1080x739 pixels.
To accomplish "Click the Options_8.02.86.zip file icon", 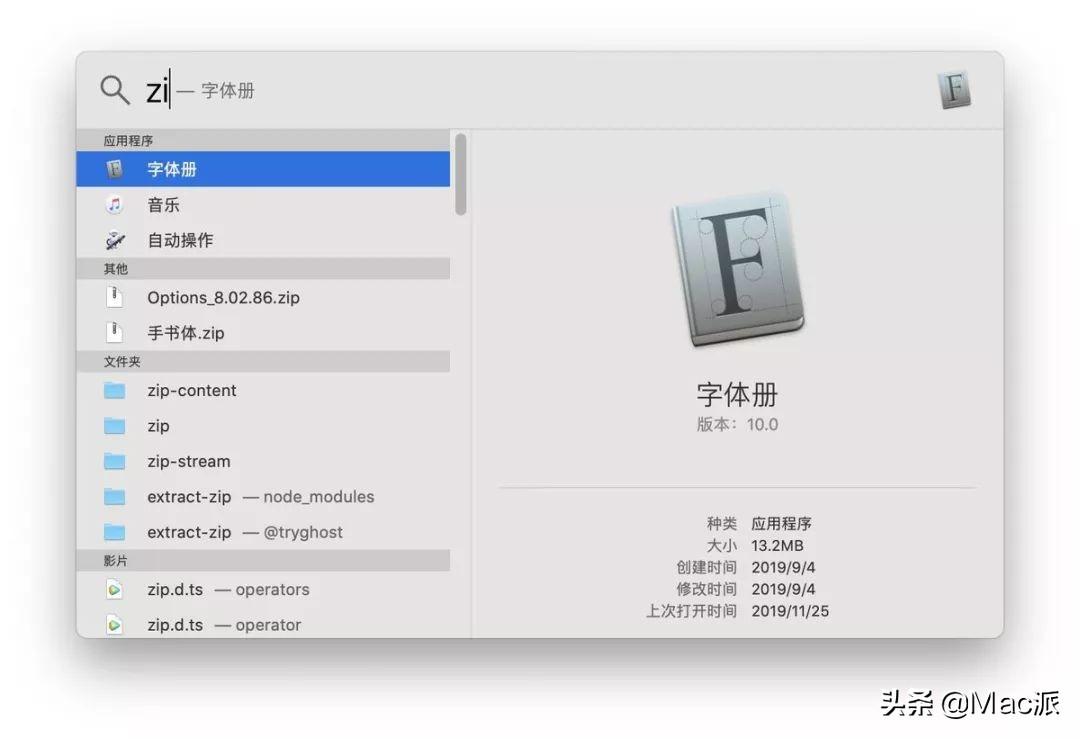I will click(114, 298).
